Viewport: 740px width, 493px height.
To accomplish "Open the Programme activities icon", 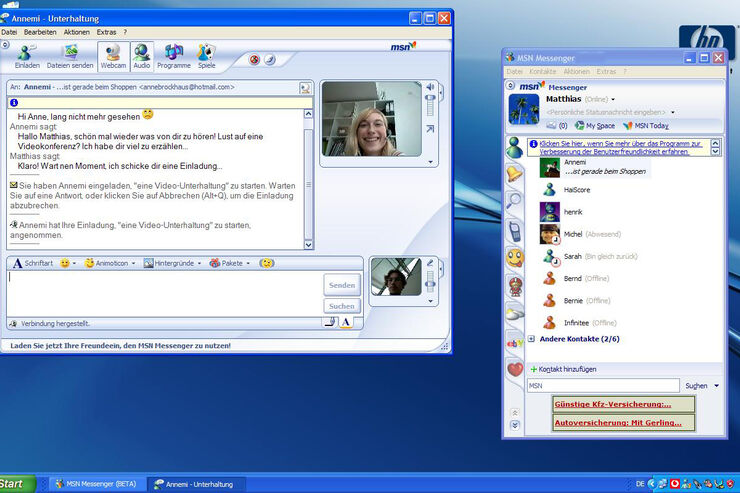I will click(x=174, y=56).
